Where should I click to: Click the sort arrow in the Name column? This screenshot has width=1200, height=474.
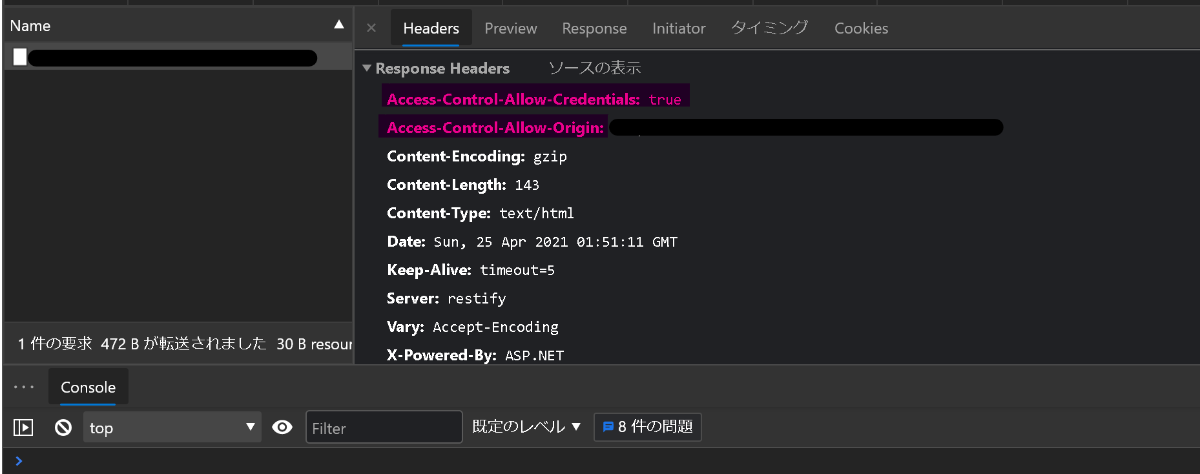[x=338, y=25]
